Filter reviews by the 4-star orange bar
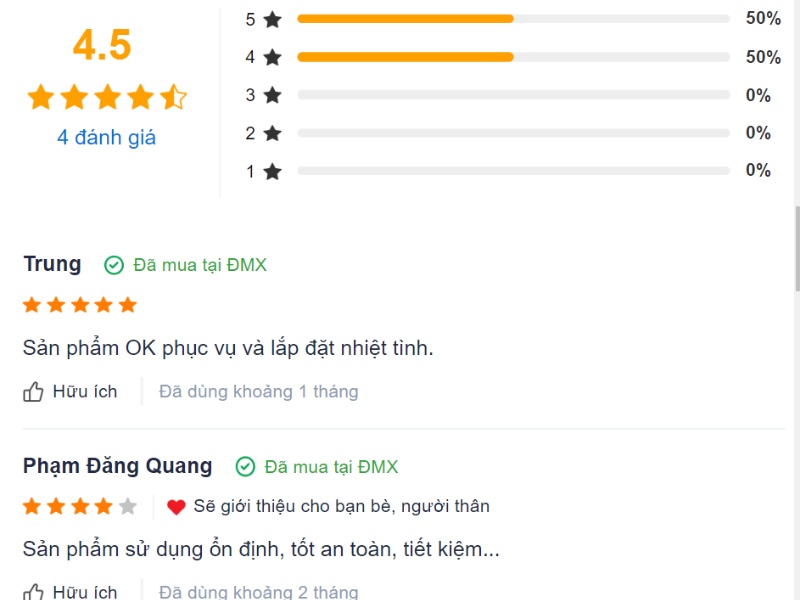 click(513, 57)
